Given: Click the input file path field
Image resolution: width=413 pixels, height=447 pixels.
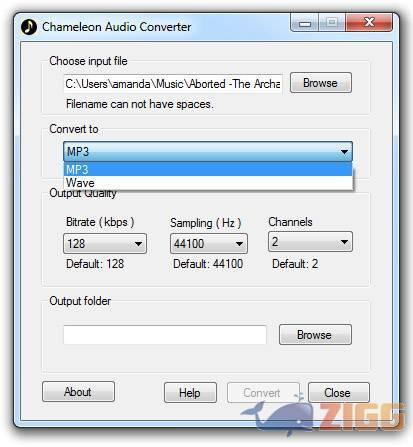Looking at the screenshot, I should [173, 83].
